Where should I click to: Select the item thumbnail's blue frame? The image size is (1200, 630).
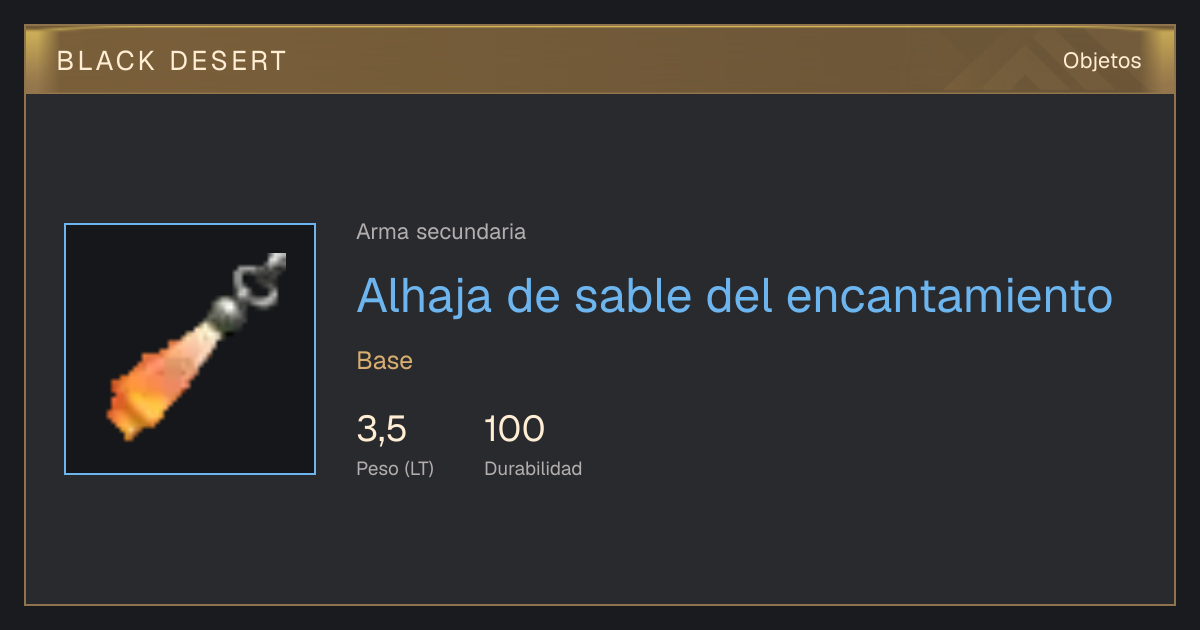(x=190, y=349)
